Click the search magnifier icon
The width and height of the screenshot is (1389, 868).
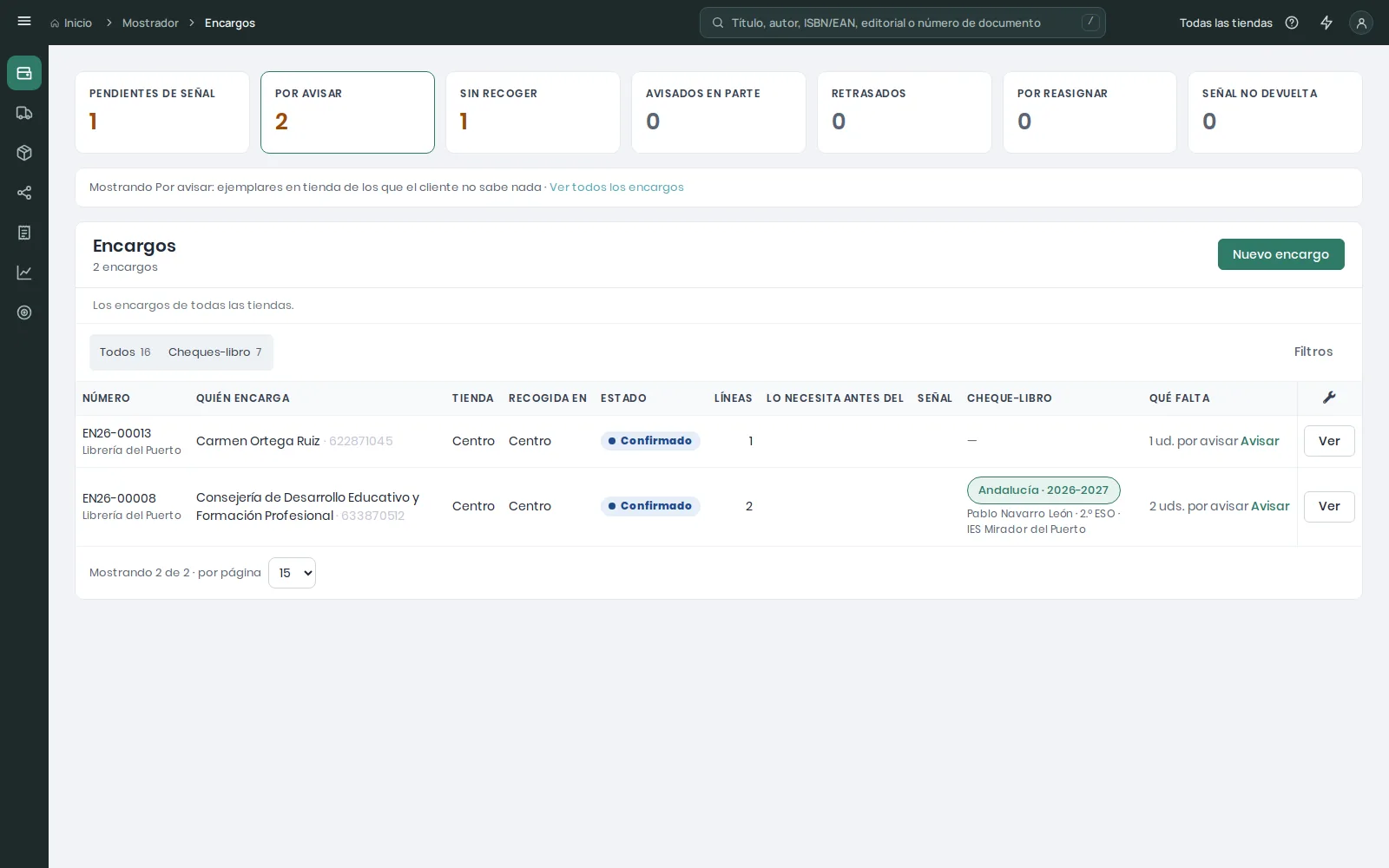(718, 23)
